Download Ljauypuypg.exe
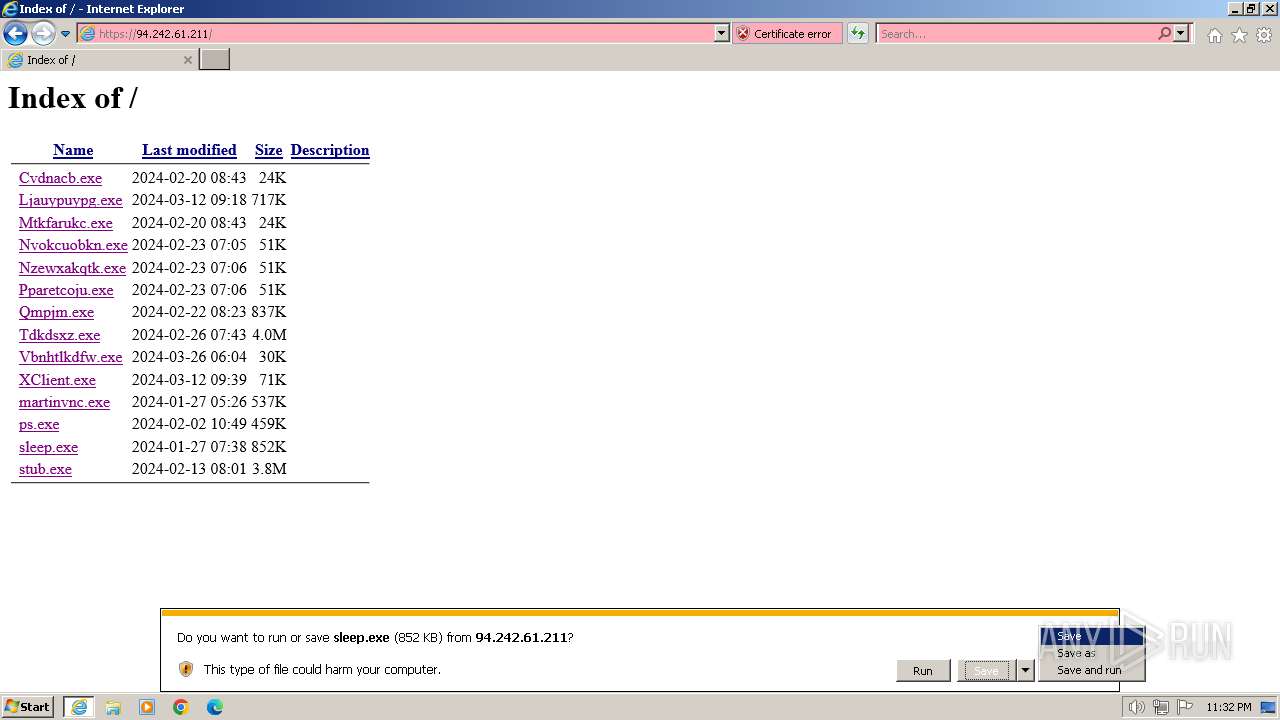 pos(70,200)
